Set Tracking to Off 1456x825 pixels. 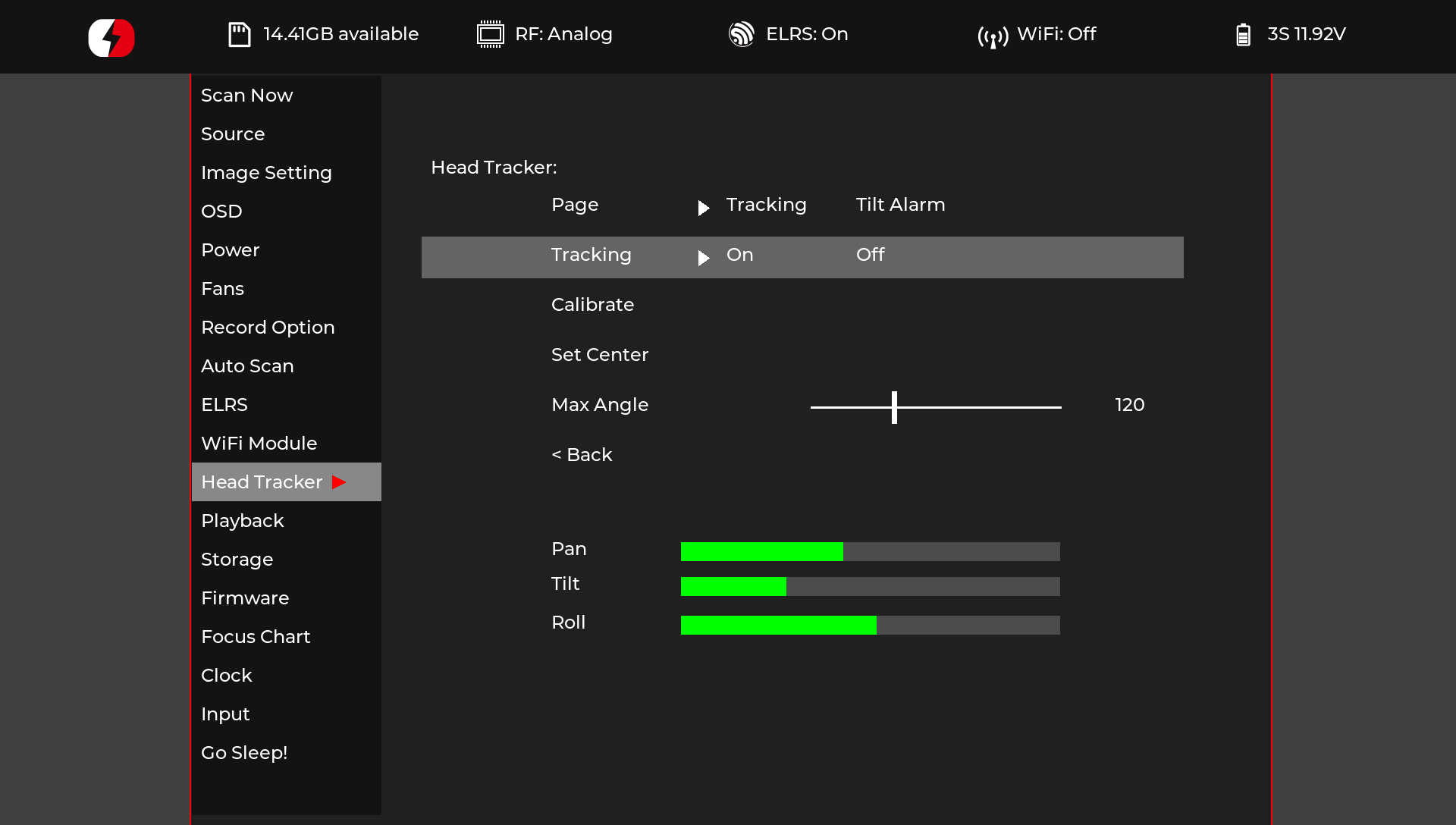click(x=870, y=255)
